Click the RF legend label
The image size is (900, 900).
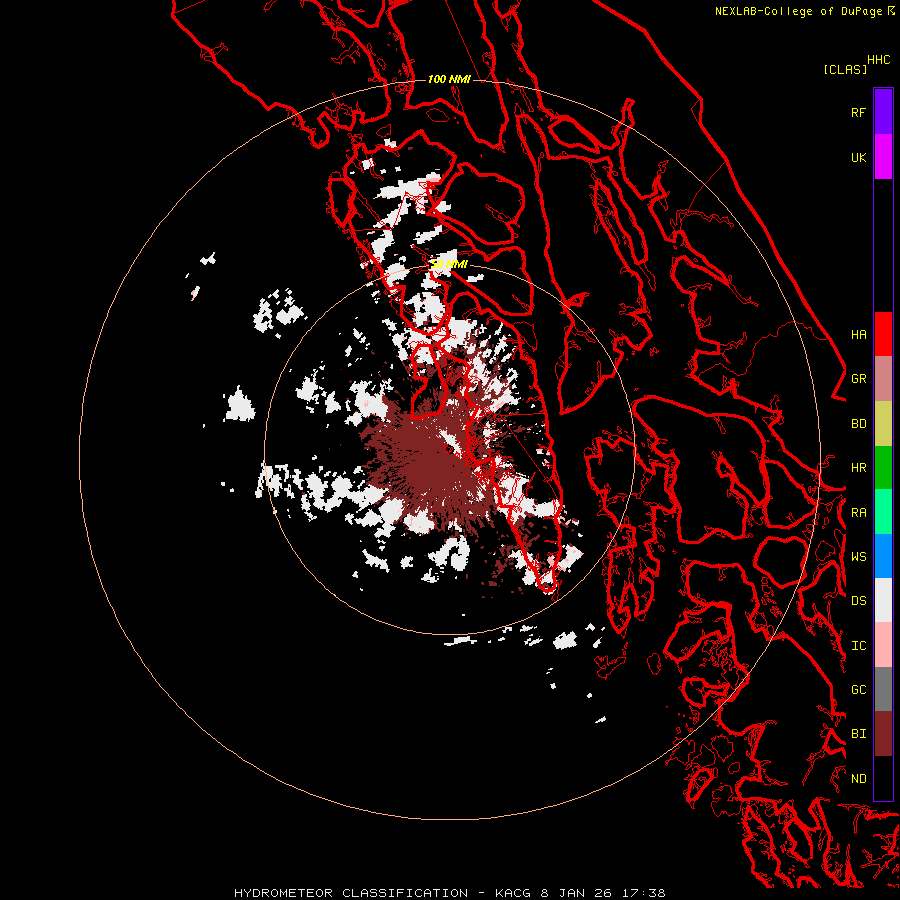tap(858, 112)
